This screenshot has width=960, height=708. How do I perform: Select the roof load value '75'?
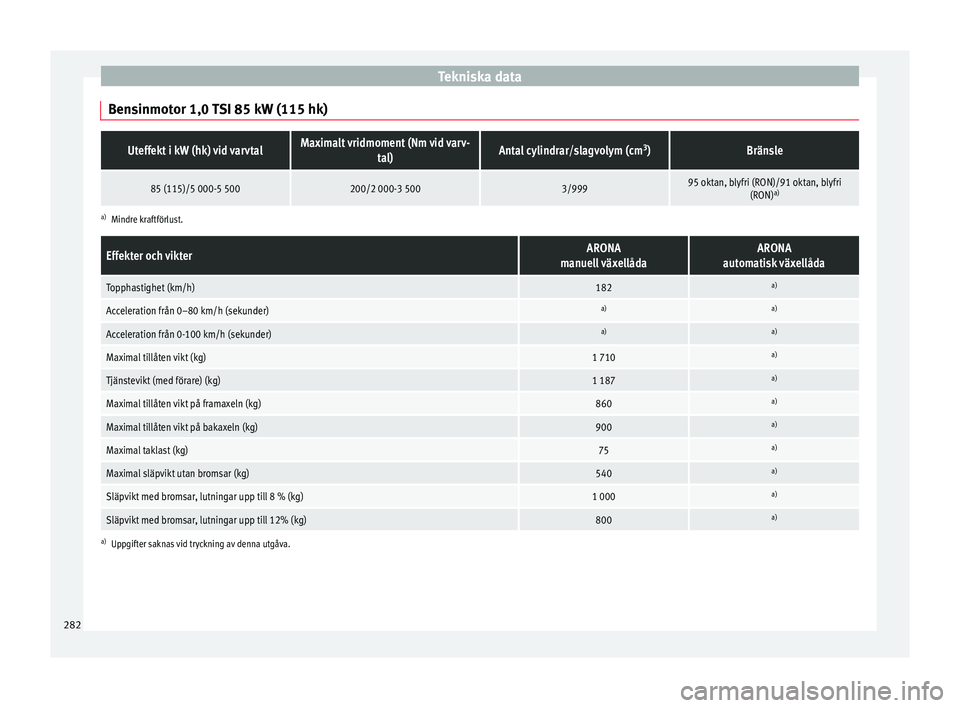(604, 450)
